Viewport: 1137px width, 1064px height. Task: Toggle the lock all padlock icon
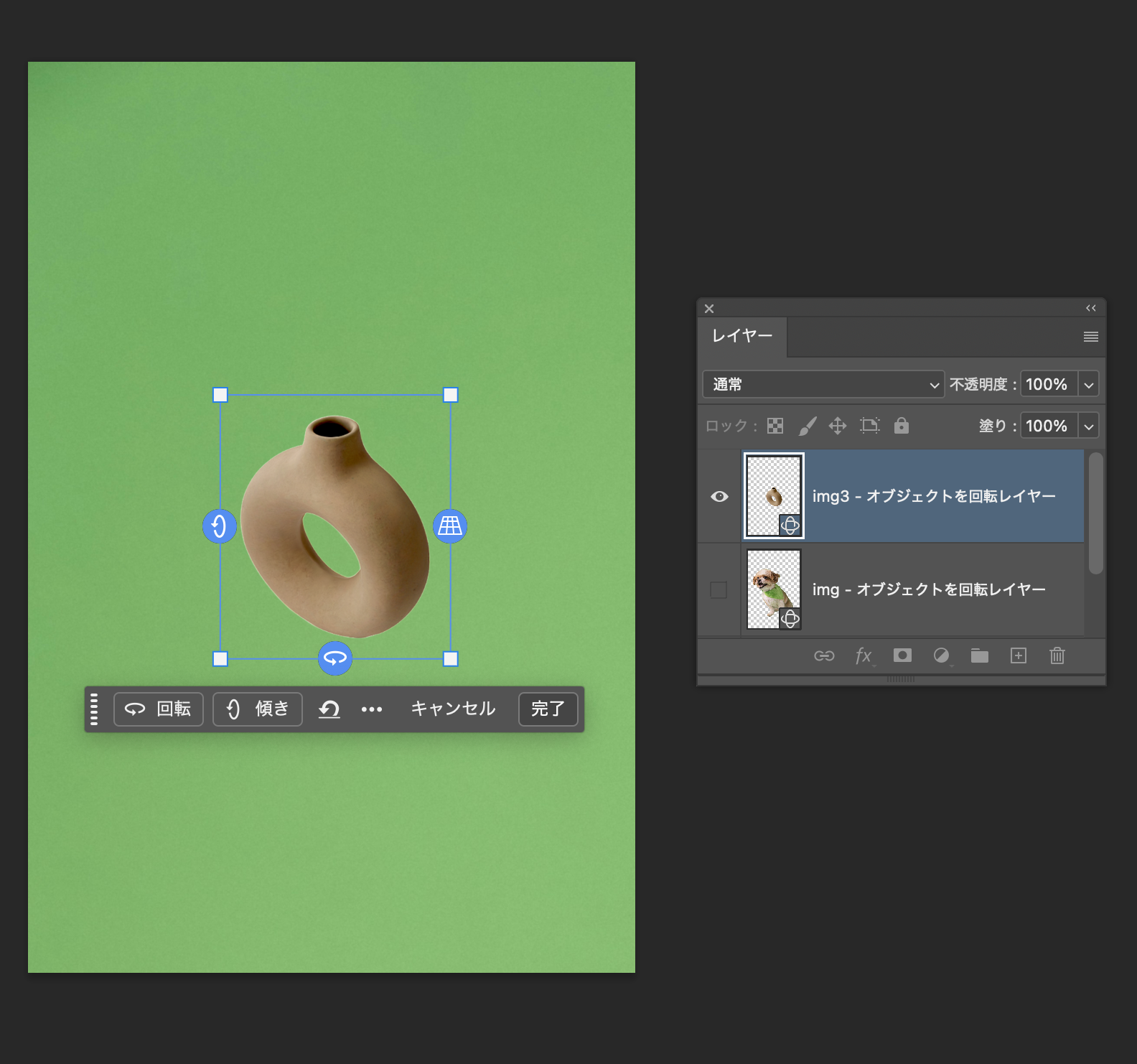tap(902, 426)
